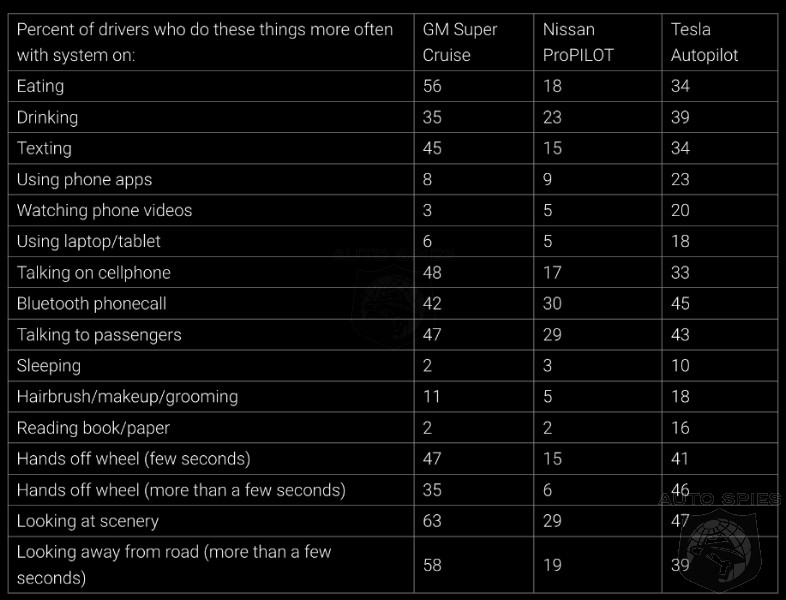The height and width of the screenshot is (600, 786).
Task: Click the Bluetooth phonecall row label
Action: point(91,304)
